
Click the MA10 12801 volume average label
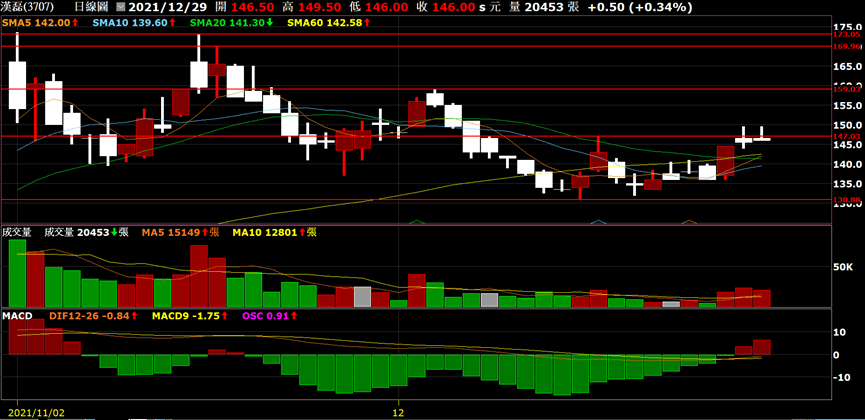tap(275, 232)
